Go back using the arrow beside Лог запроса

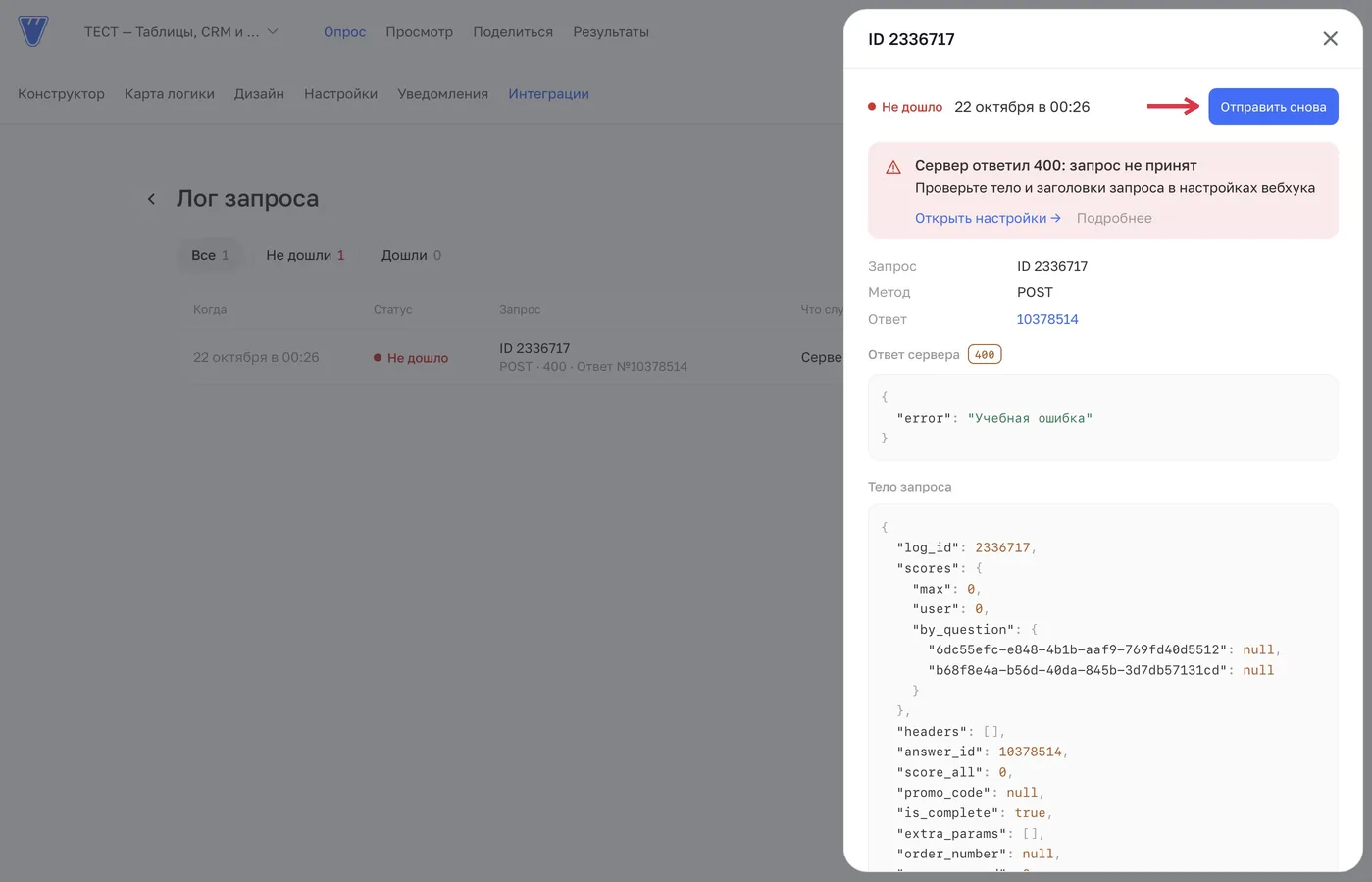(x=151, y=199)
